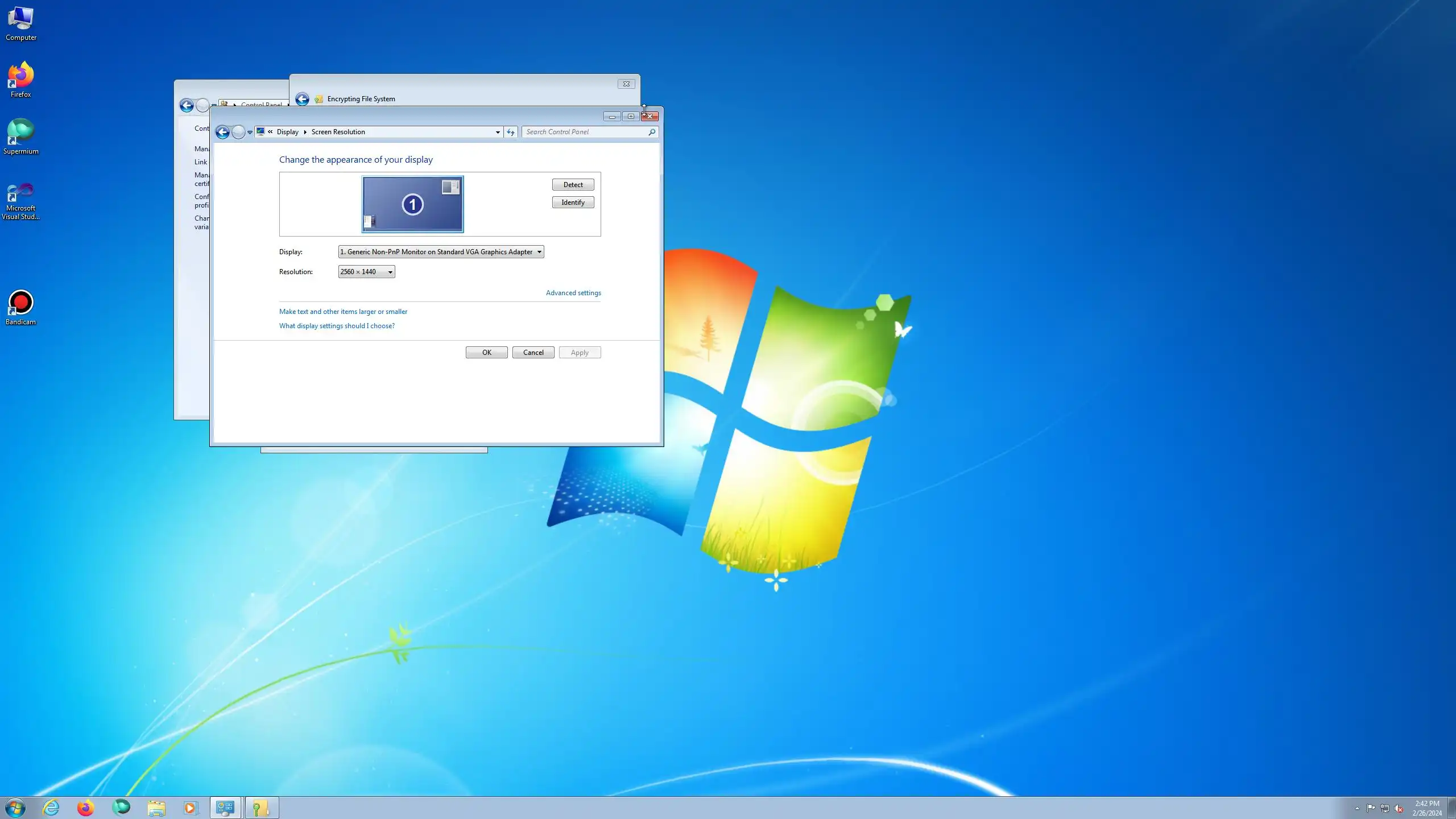The height and width of the screenshot is (819, 1456).
Task: Click the refresh icon beside address bar
Action: click(x=510, y=132)
